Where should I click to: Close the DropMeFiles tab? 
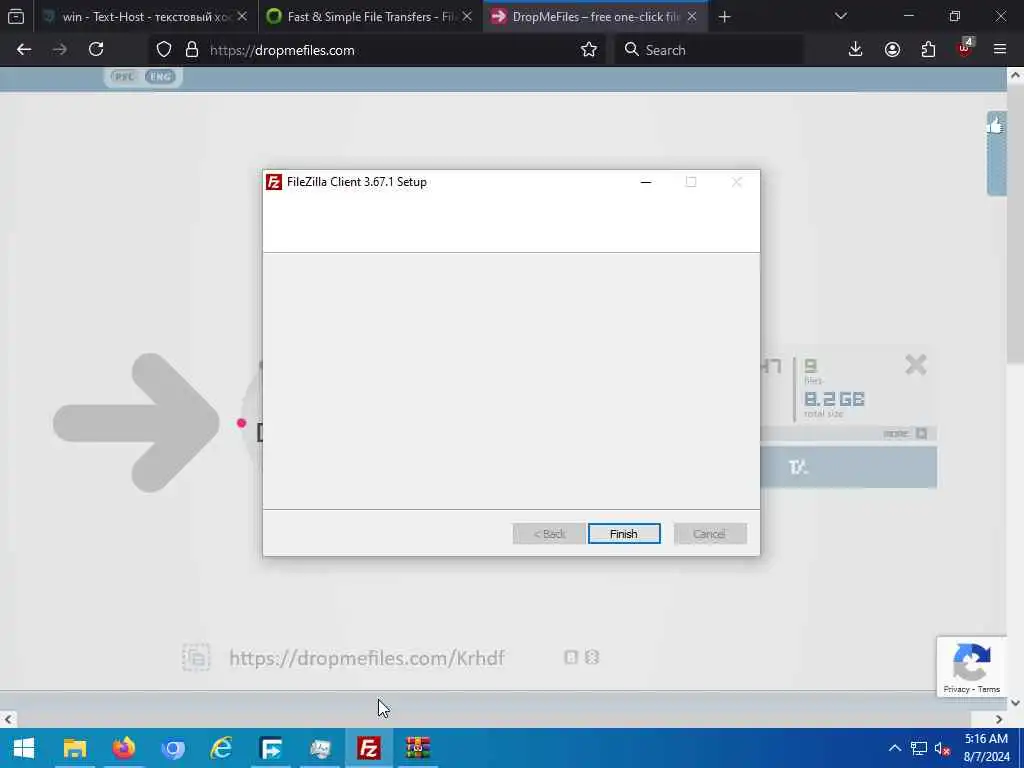(692, 17)
